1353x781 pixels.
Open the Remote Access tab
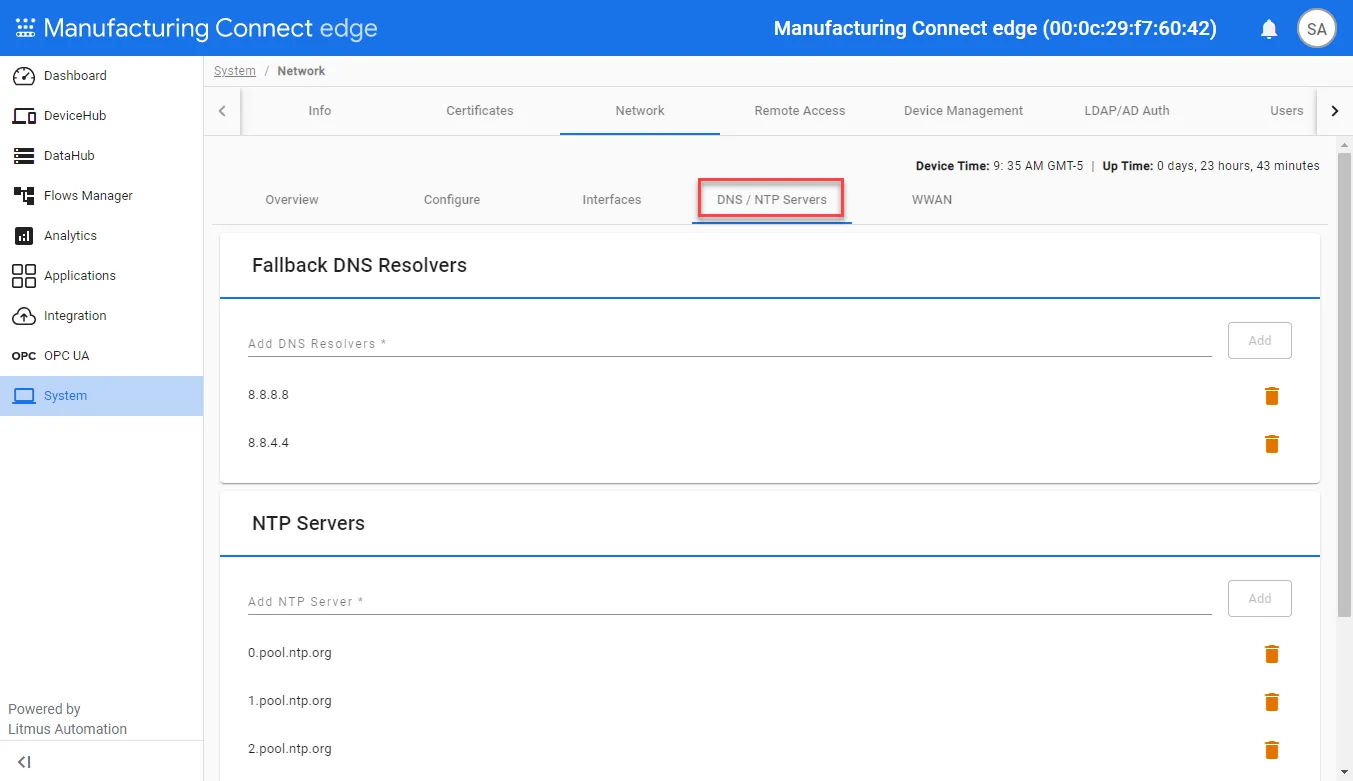800,111
